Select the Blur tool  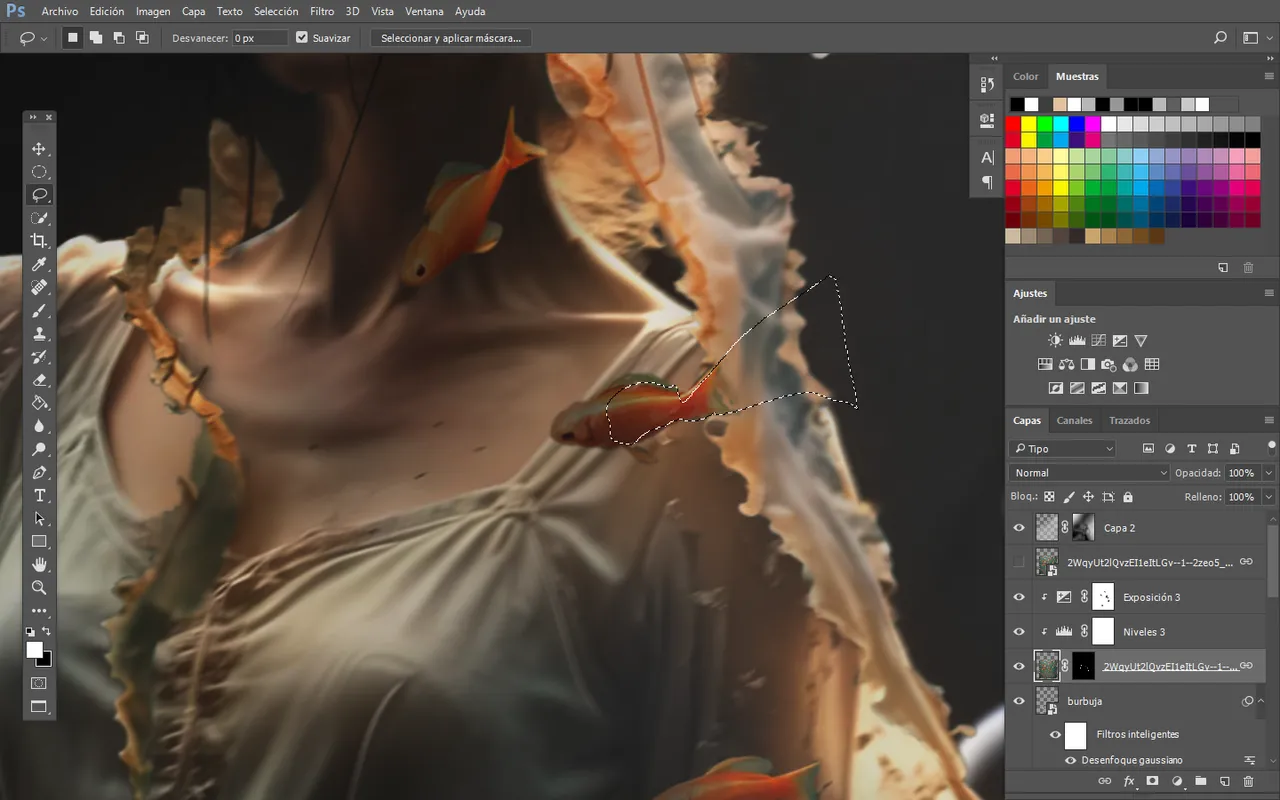click(39, 426)
